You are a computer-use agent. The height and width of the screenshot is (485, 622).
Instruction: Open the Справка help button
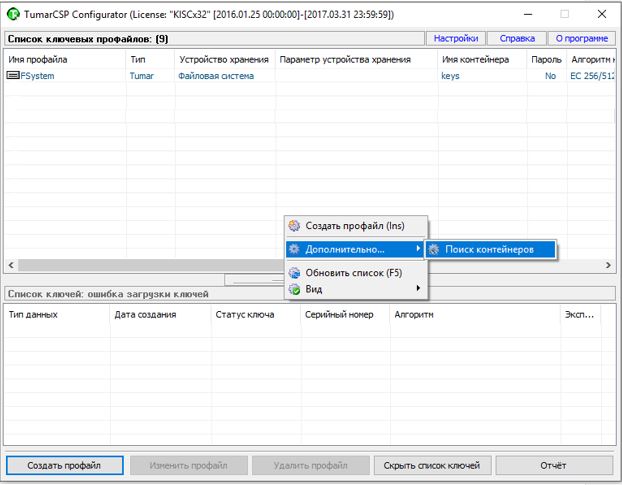516,38
